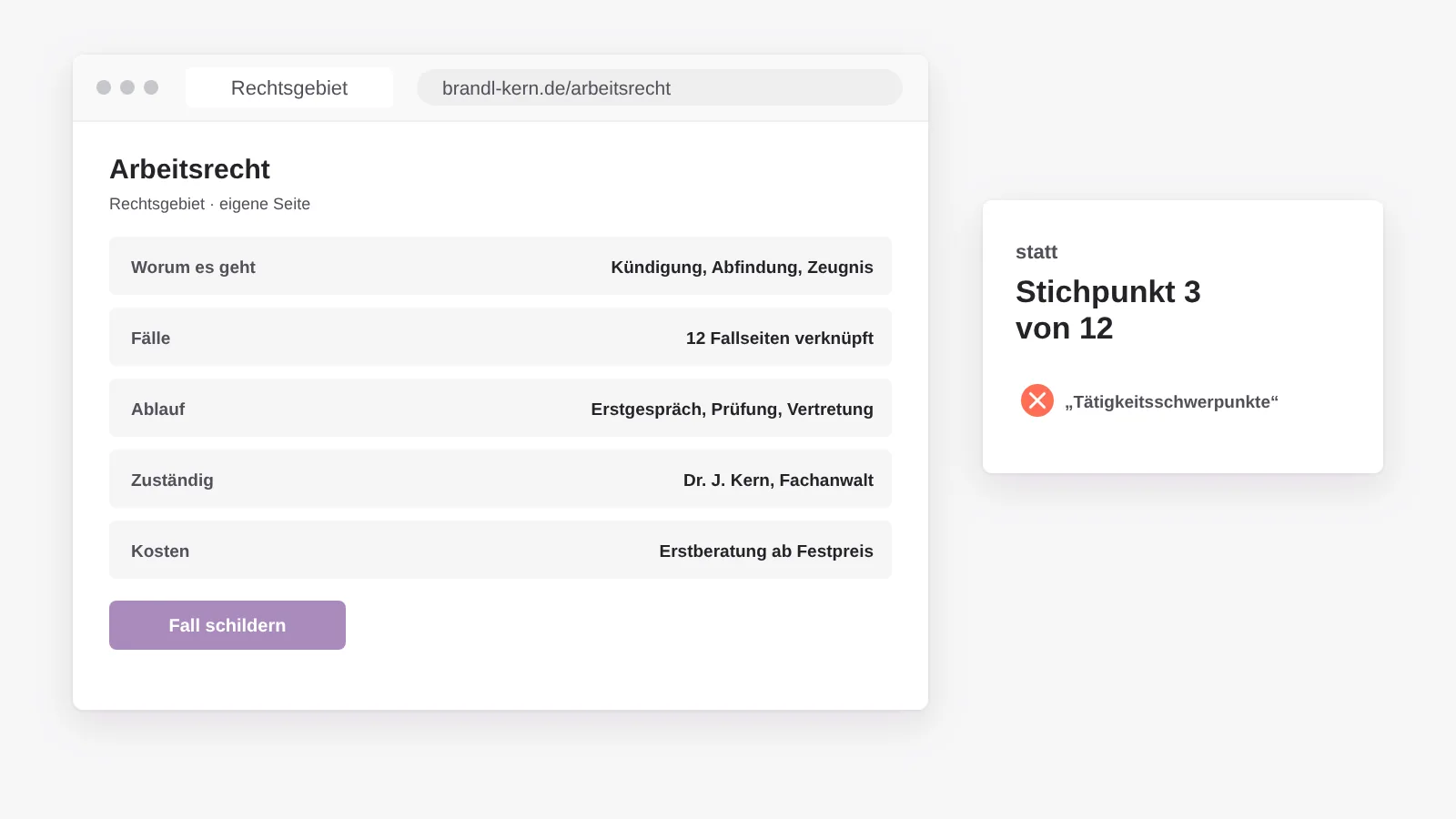This screenshot has height=819, width=1456.
Task: Click the Arbeitsrecht page heading
Action: tap(189, 169)
